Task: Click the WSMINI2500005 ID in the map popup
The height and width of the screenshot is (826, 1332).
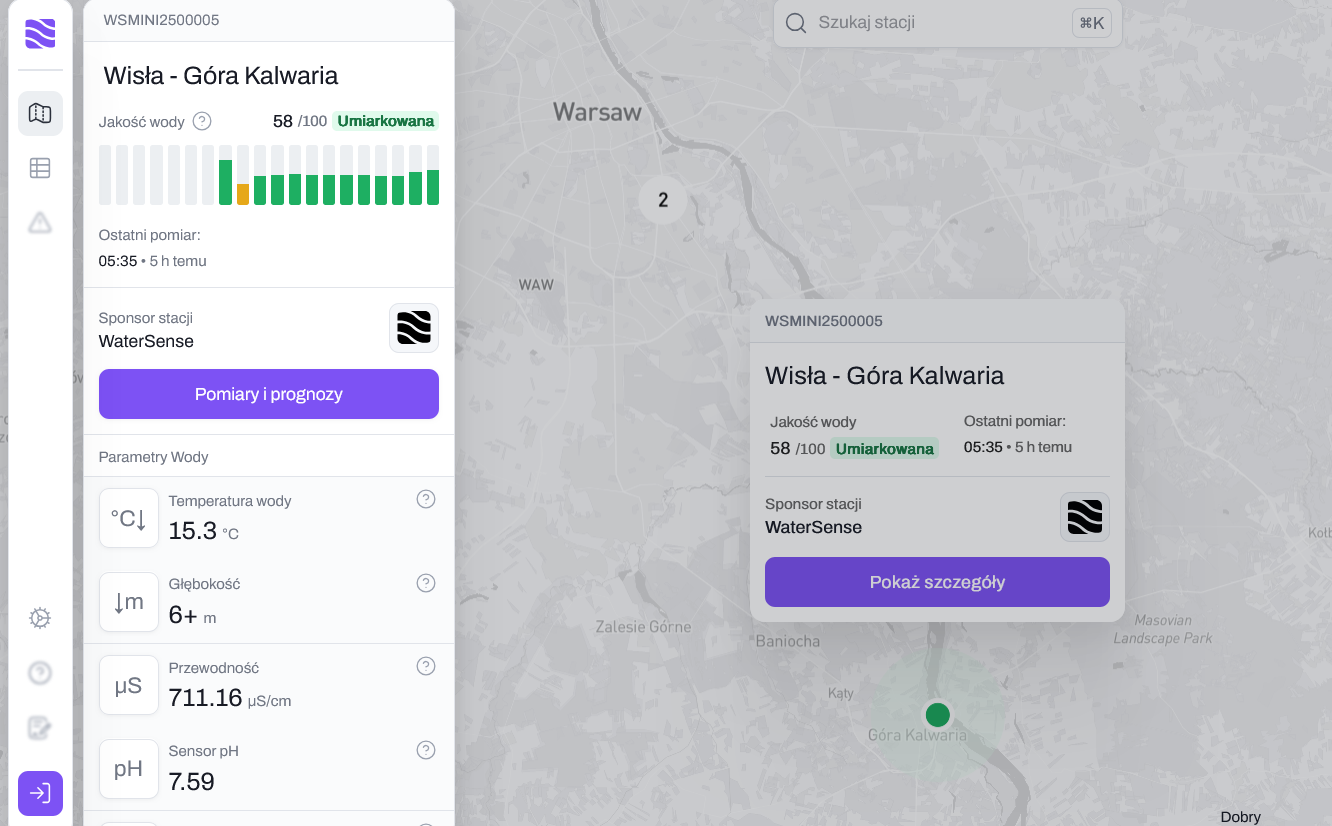Action: pyautogui.click(x=824, y=321)
